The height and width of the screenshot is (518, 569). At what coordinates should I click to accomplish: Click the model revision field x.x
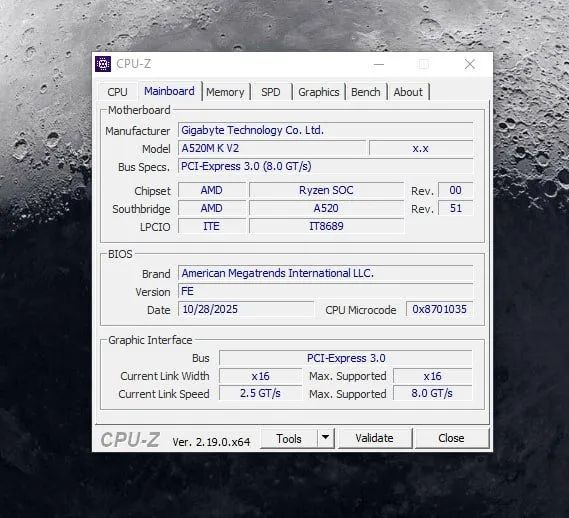pyautogui.click(x=421, y=148)
